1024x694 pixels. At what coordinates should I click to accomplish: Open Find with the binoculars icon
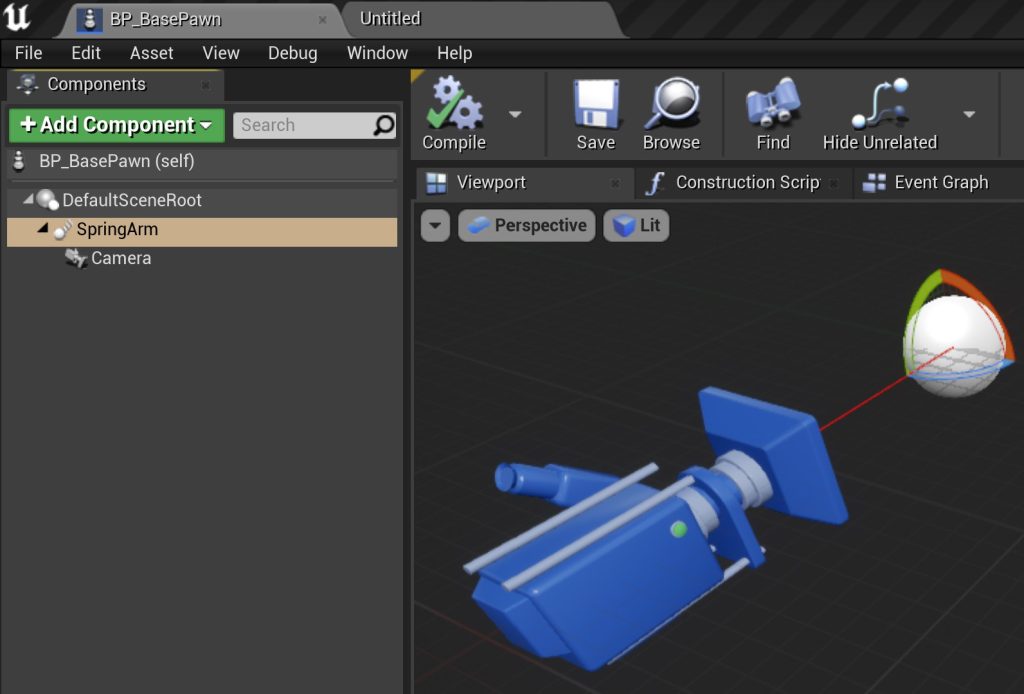[772, 104]
